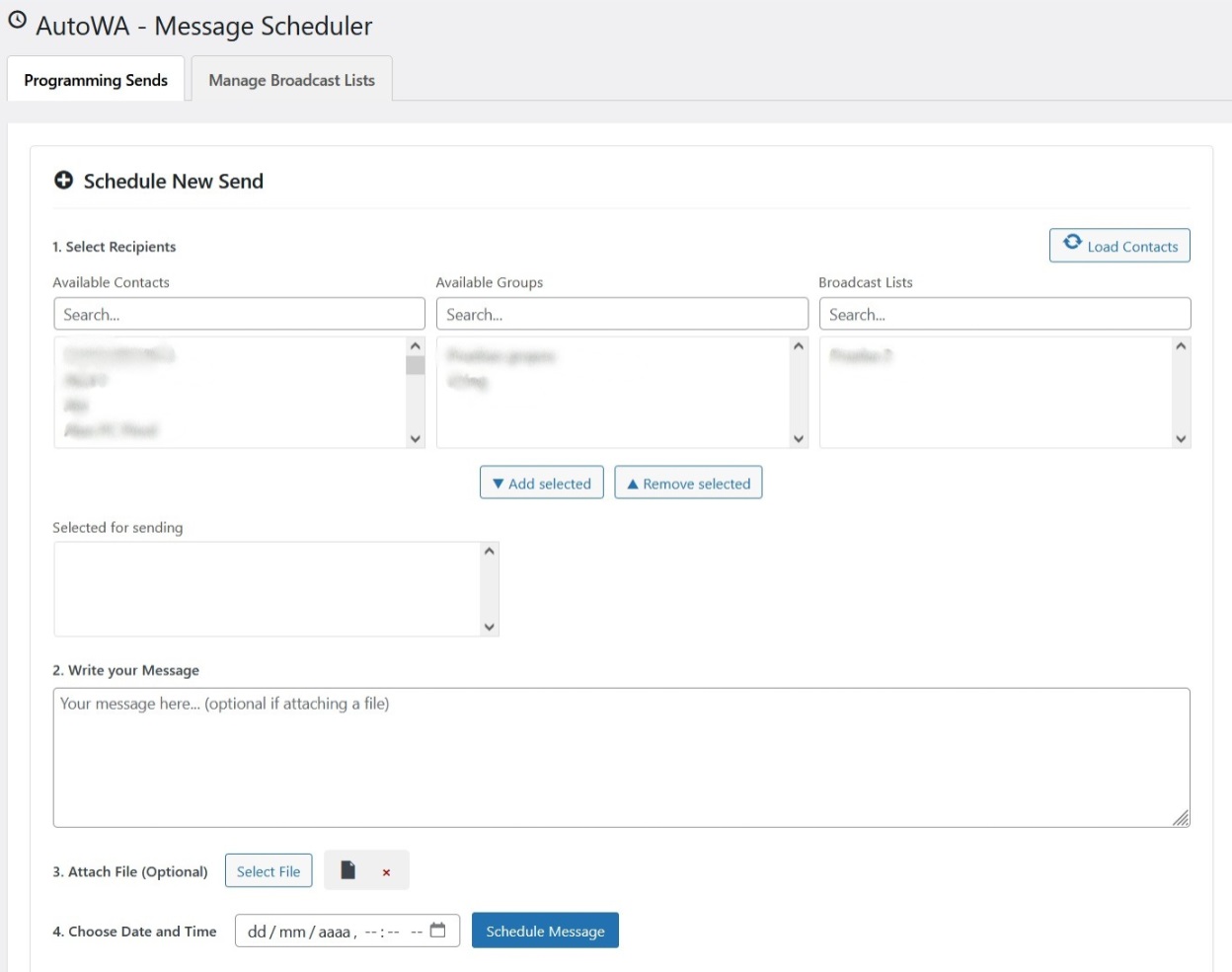Click down arrow of Available Groups list
Viewport: 1232px width, 972px height.
pyautogui.click(x=798, y=439)
